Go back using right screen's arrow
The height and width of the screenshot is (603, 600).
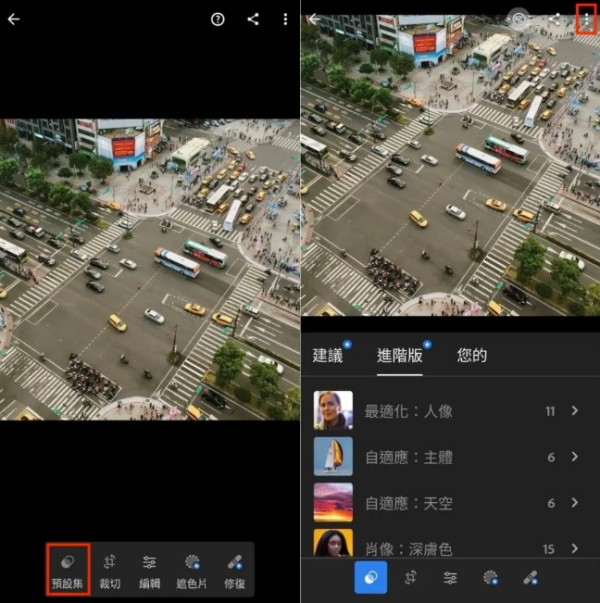click(x=315, y=19)
